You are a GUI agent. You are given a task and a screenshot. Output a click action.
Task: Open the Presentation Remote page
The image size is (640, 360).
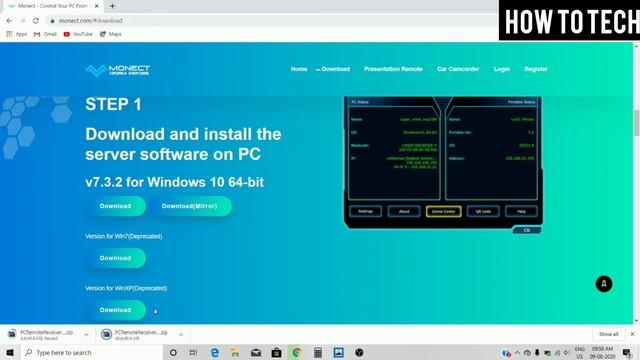393,69
